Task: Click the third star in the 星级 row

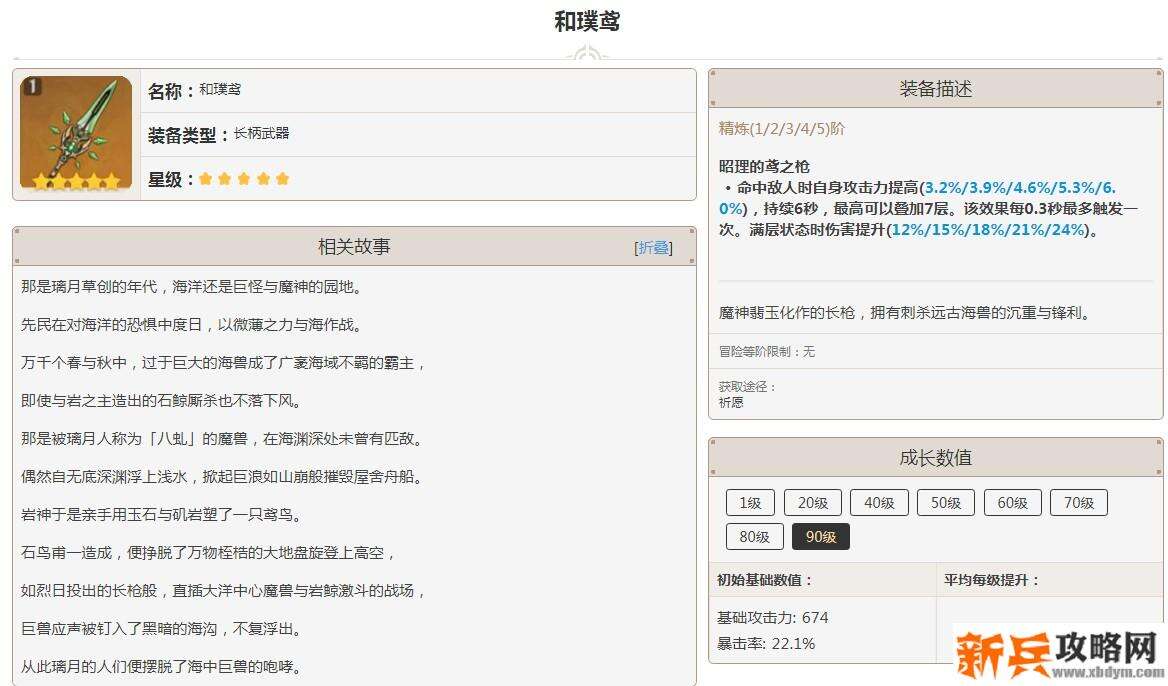Action: point(243,178)
